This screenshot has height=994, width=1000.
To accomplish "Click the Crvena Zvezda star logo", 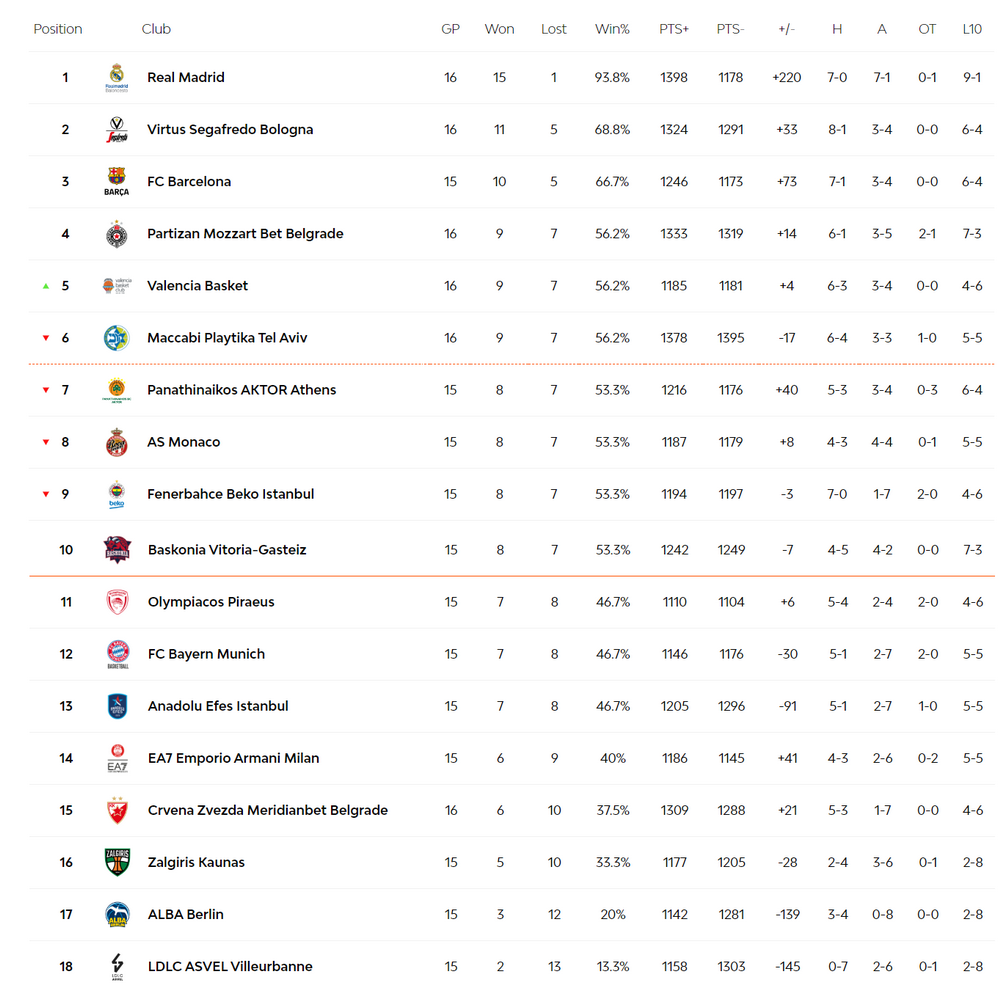I will coord(117,810).
